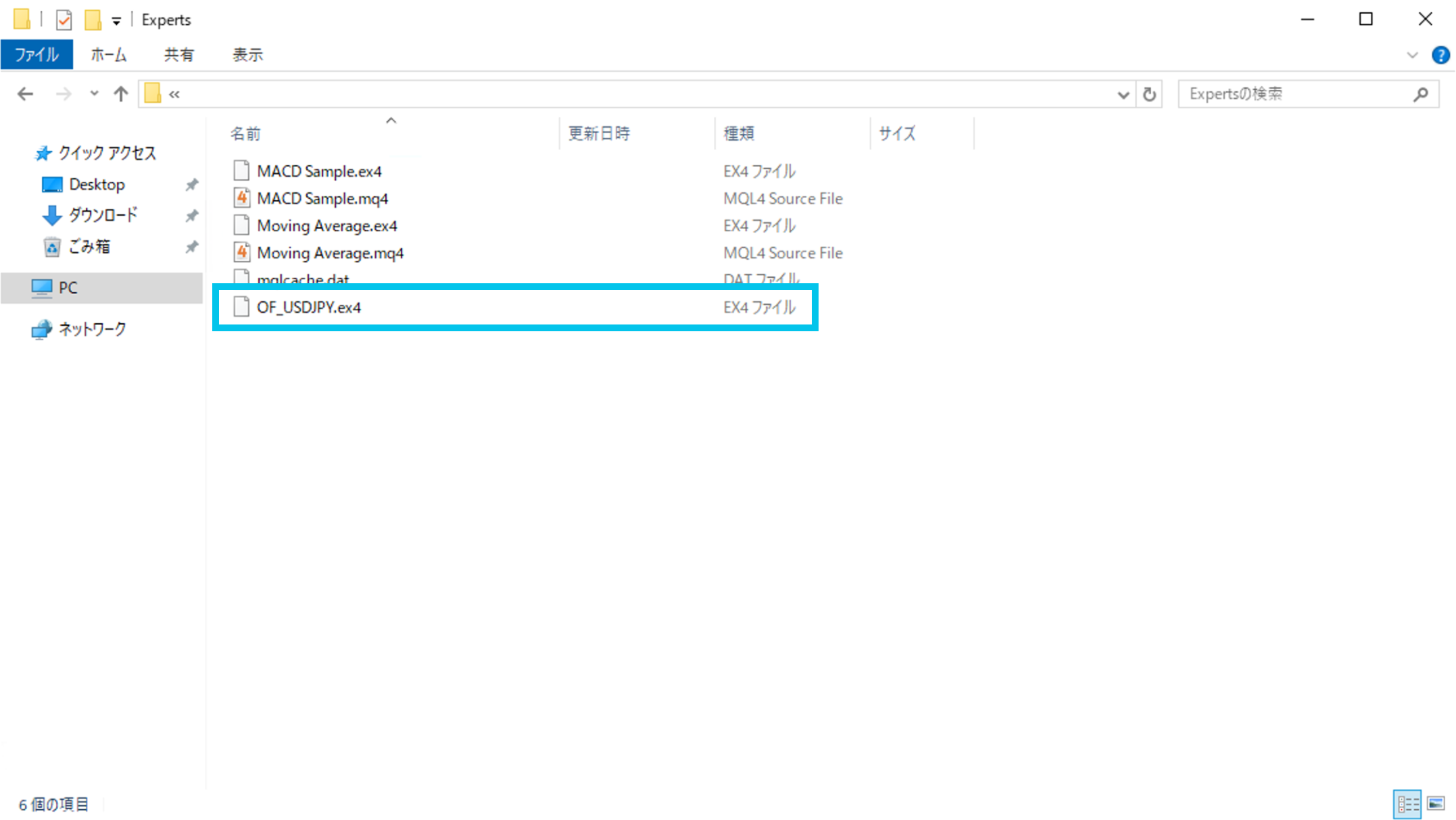1456x820 pixels.
Task: Click the search magnifier icon
Action: click(1420, 94)
